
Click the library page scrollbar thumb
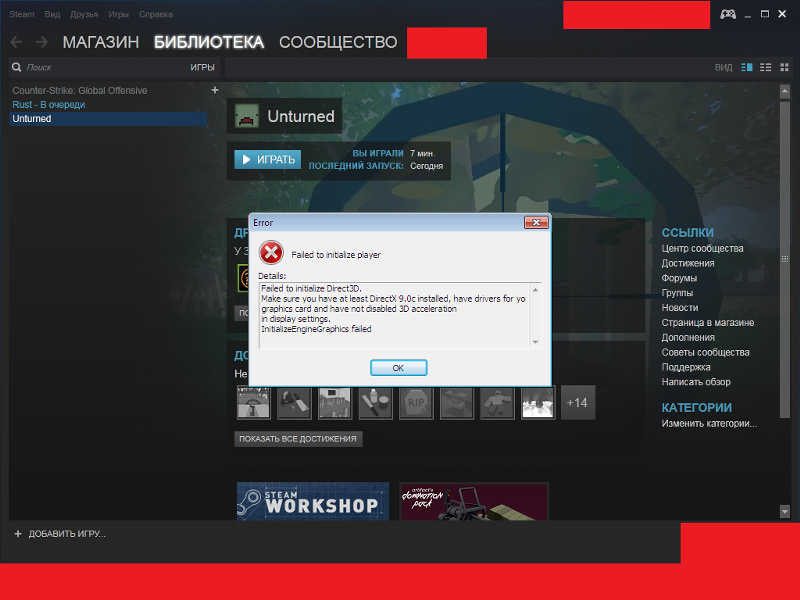pos(785,259)
